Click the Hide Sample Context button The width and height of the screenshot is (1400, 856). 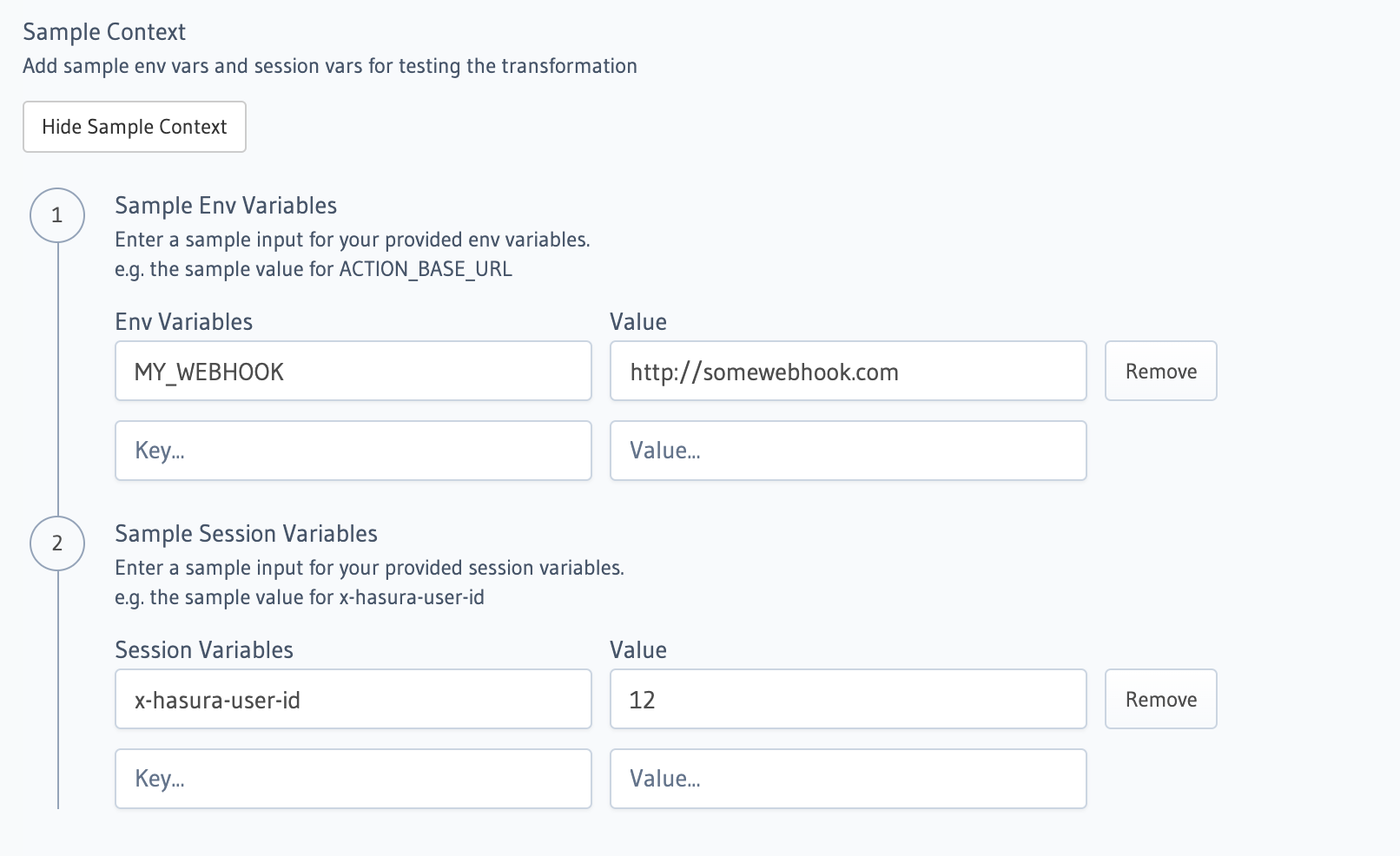coord(134,127)
